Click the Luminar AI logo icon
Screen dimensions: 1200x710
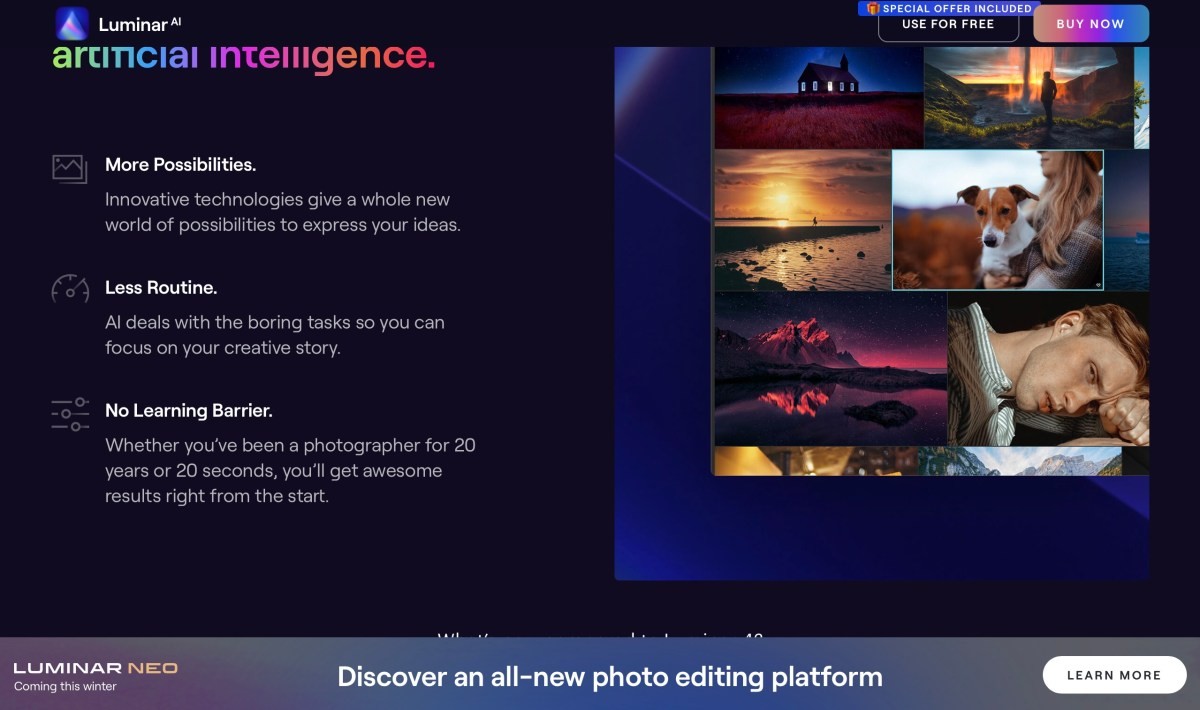tap(72, 23)
